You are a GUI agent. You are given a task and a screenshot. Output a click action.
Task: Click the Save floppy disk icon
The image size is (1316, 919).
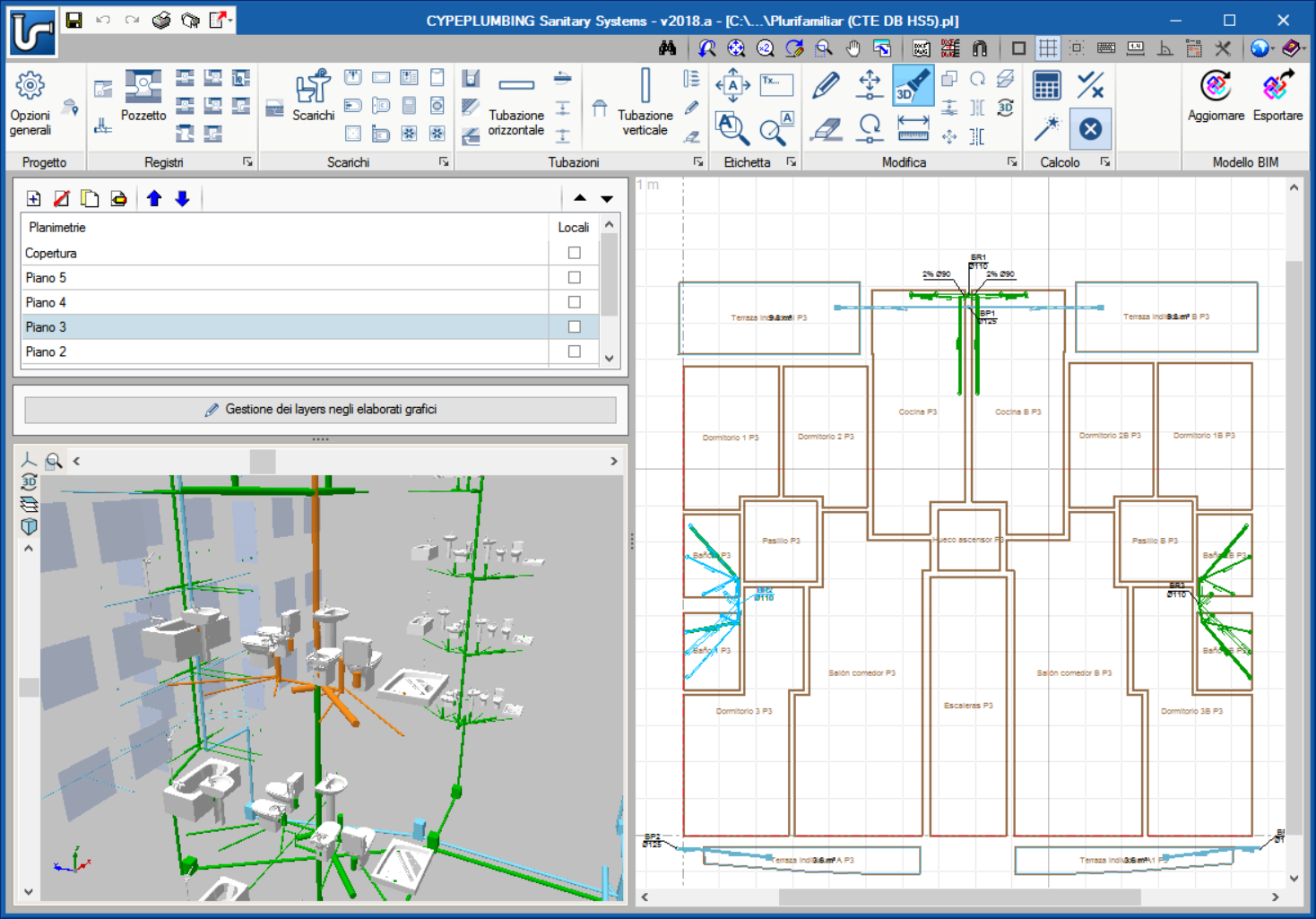point(74,20)
